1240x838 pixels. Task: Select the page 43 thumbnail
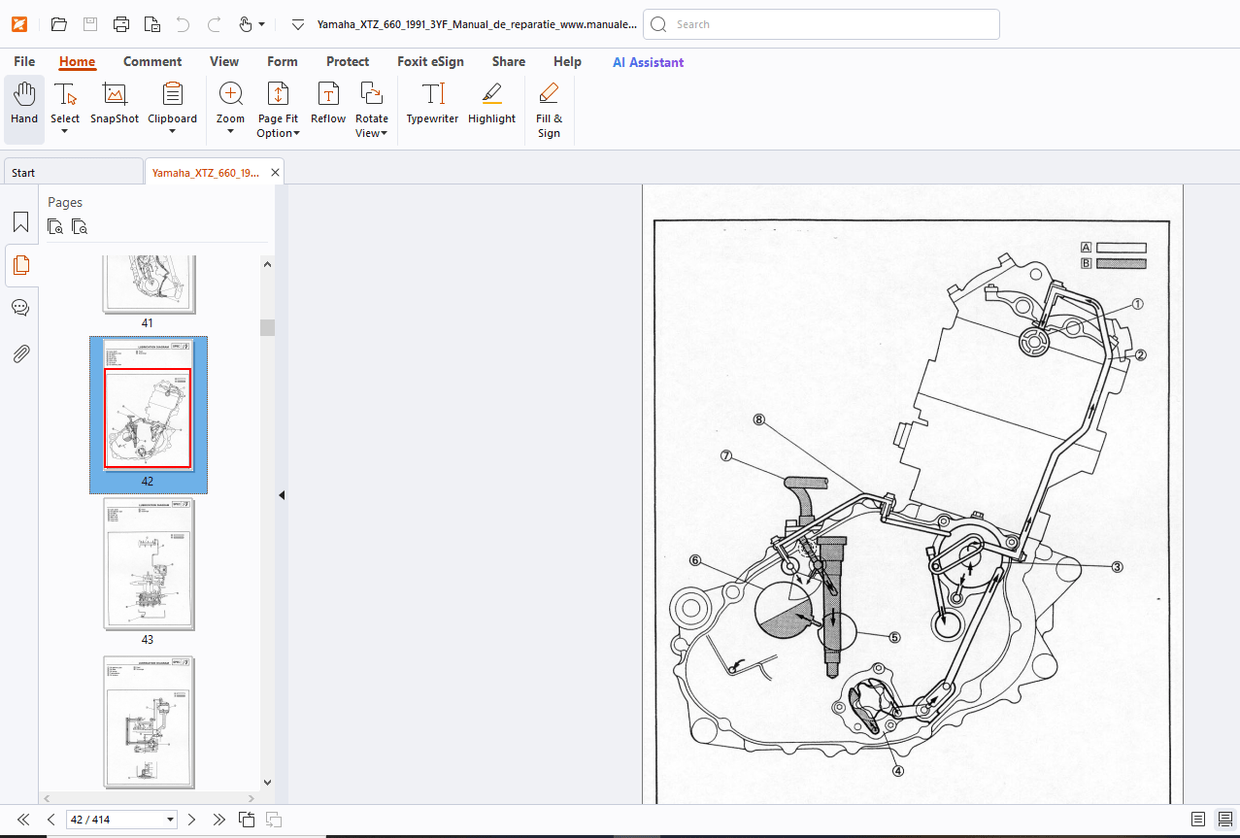(149, 565)
